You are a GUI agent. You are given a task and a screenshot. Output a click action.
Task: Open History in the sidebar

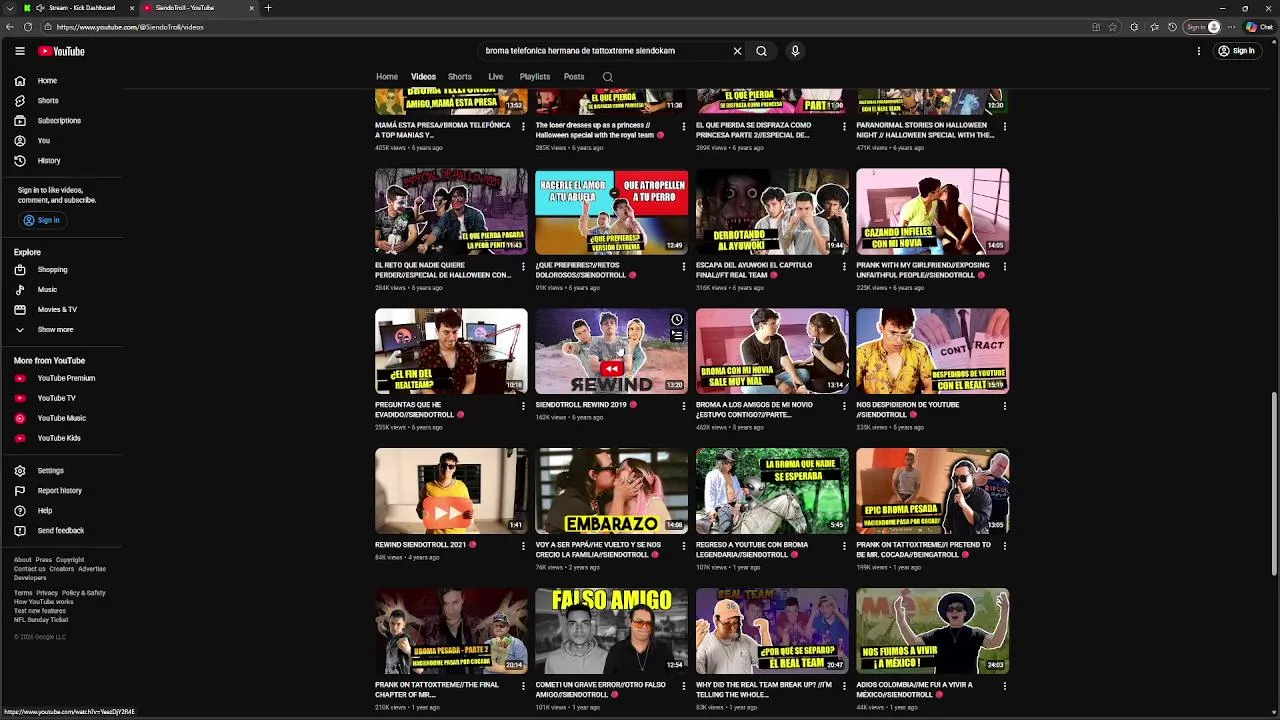pyautogui.click(x=61, y=160)
